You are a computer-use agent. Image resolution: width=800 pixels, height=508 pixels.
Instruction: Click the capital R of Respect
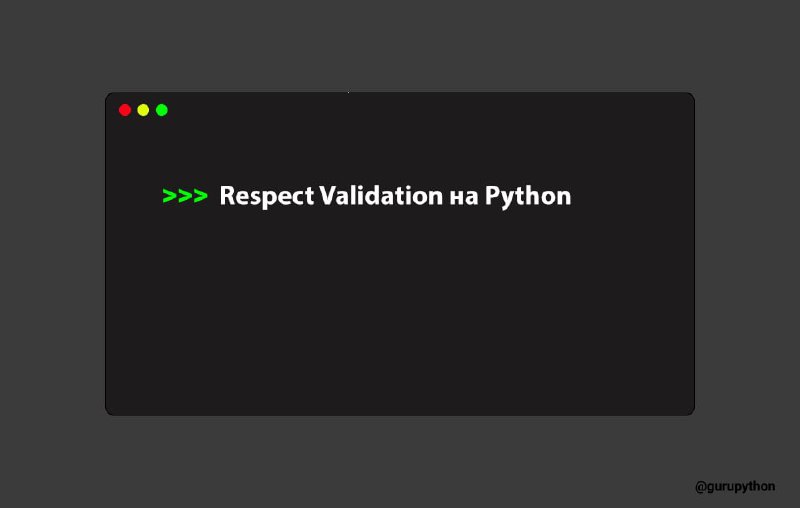[x=227, y=196]
